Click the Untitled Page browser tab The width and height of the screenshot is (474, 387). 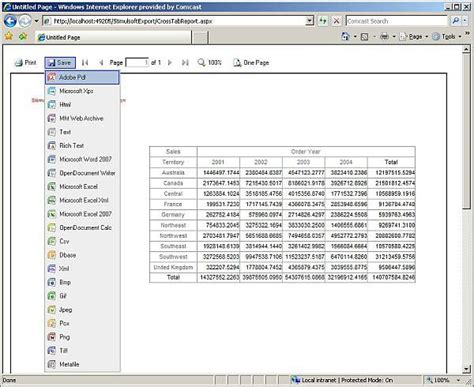(x=113, y=37)
